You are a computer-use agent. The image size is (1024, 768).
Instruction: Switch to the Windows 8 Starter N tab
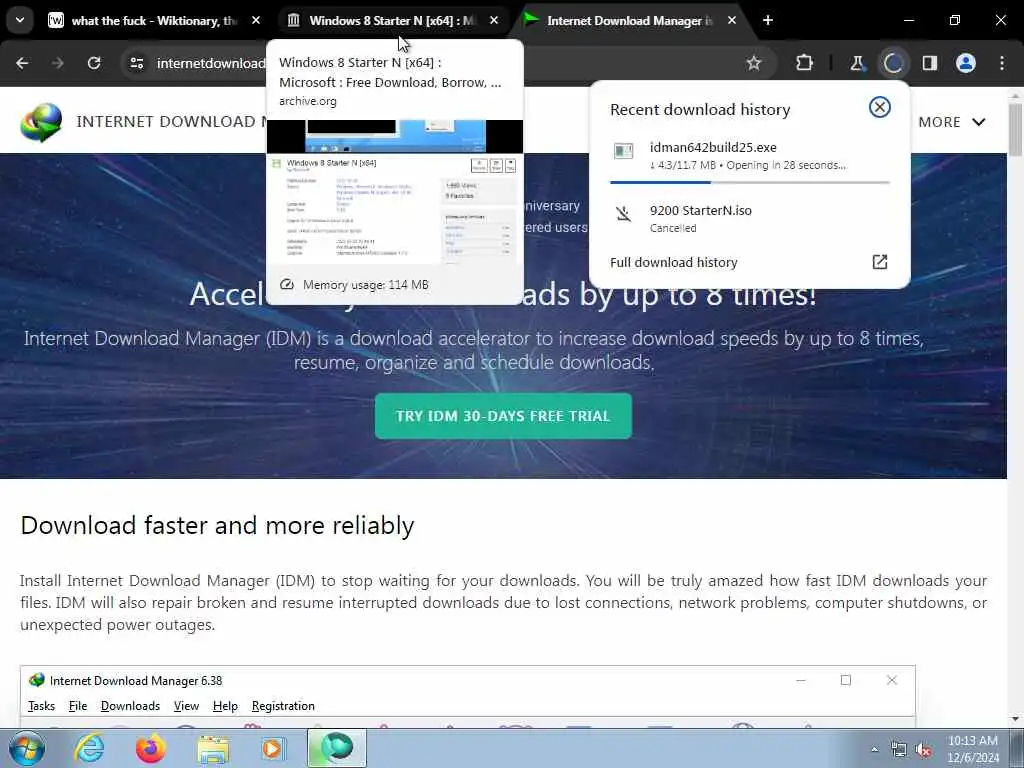394,21
